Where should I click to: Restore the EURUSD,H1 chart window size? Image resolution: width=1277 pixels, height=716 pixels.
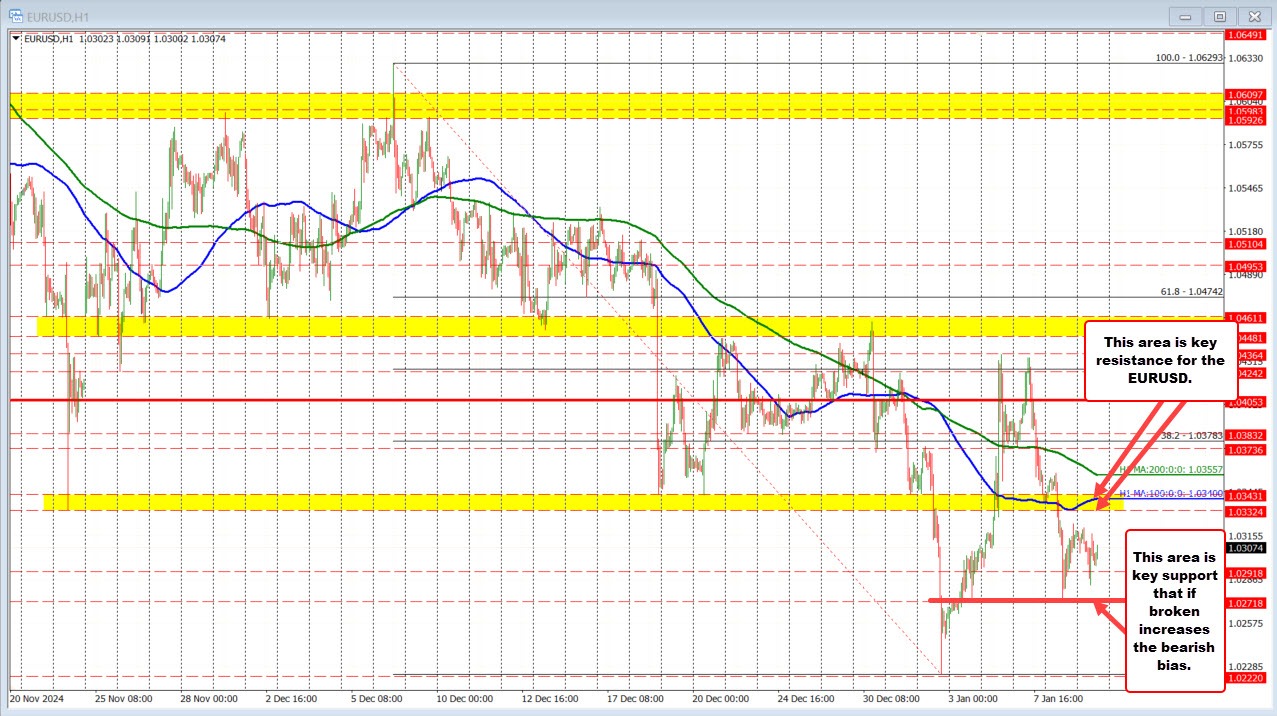1220,15
